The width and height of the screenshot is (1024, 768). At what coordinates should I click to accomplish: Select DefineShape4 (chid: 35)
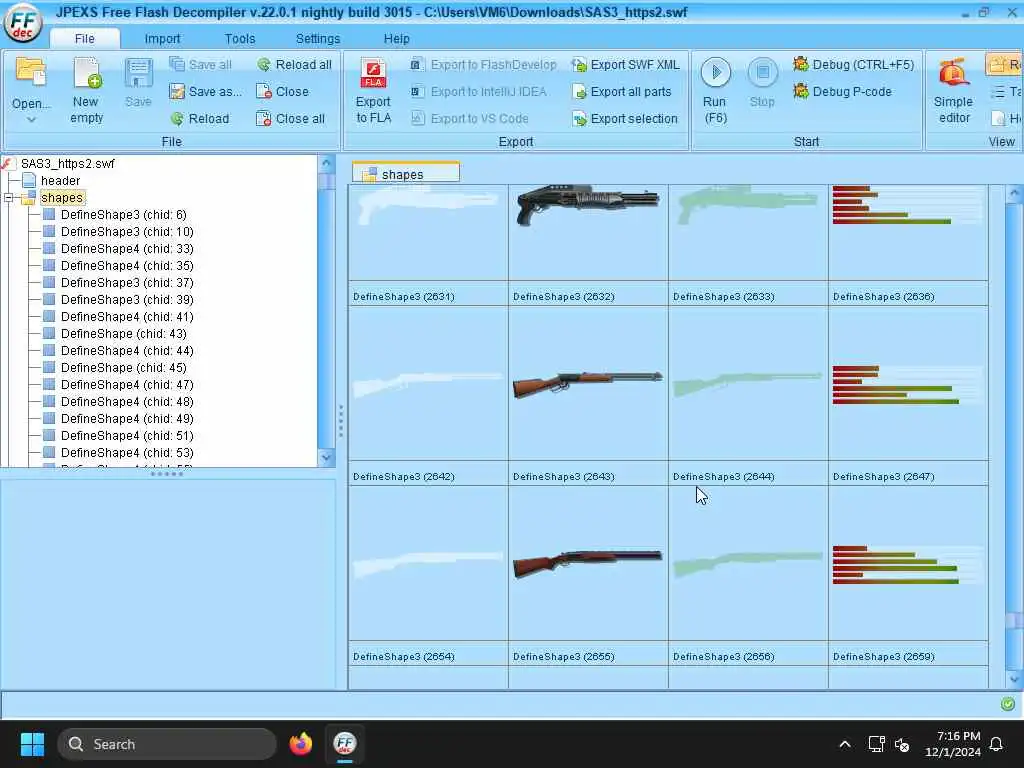coord(127,265)
